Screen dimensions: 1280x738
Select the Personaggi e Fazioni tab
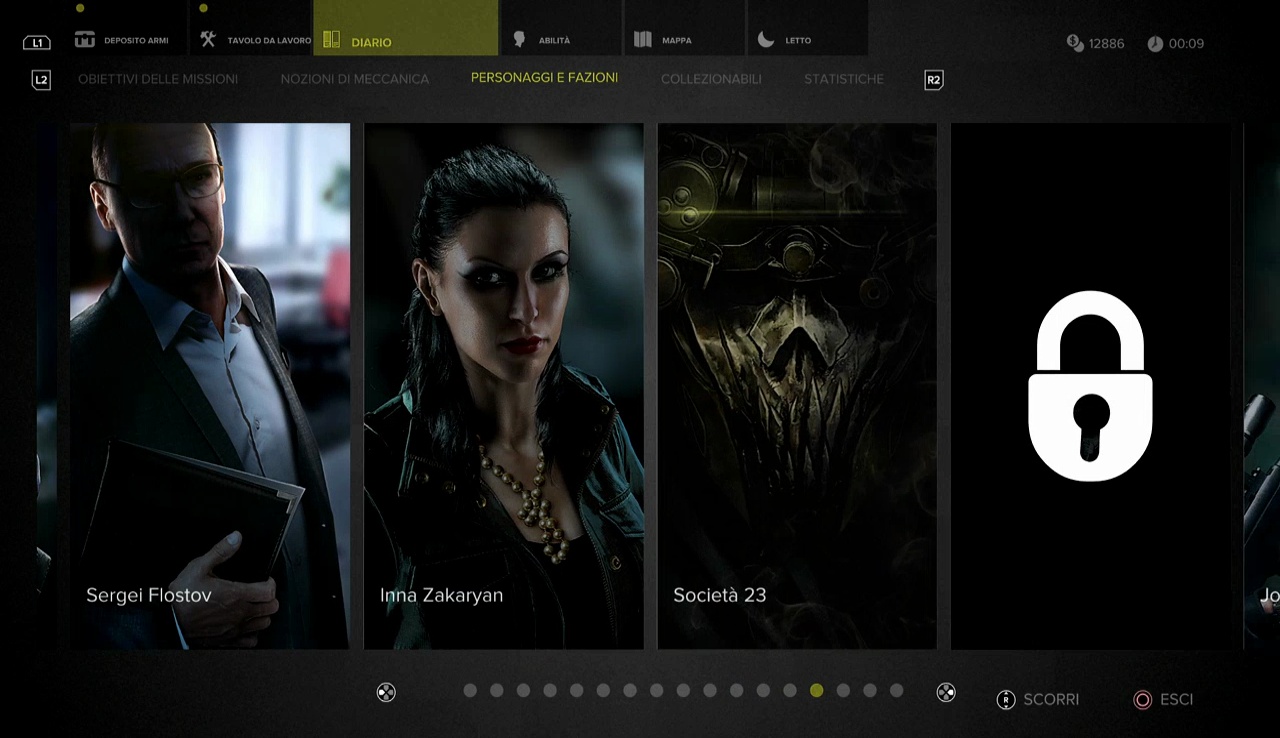(545, 77)
